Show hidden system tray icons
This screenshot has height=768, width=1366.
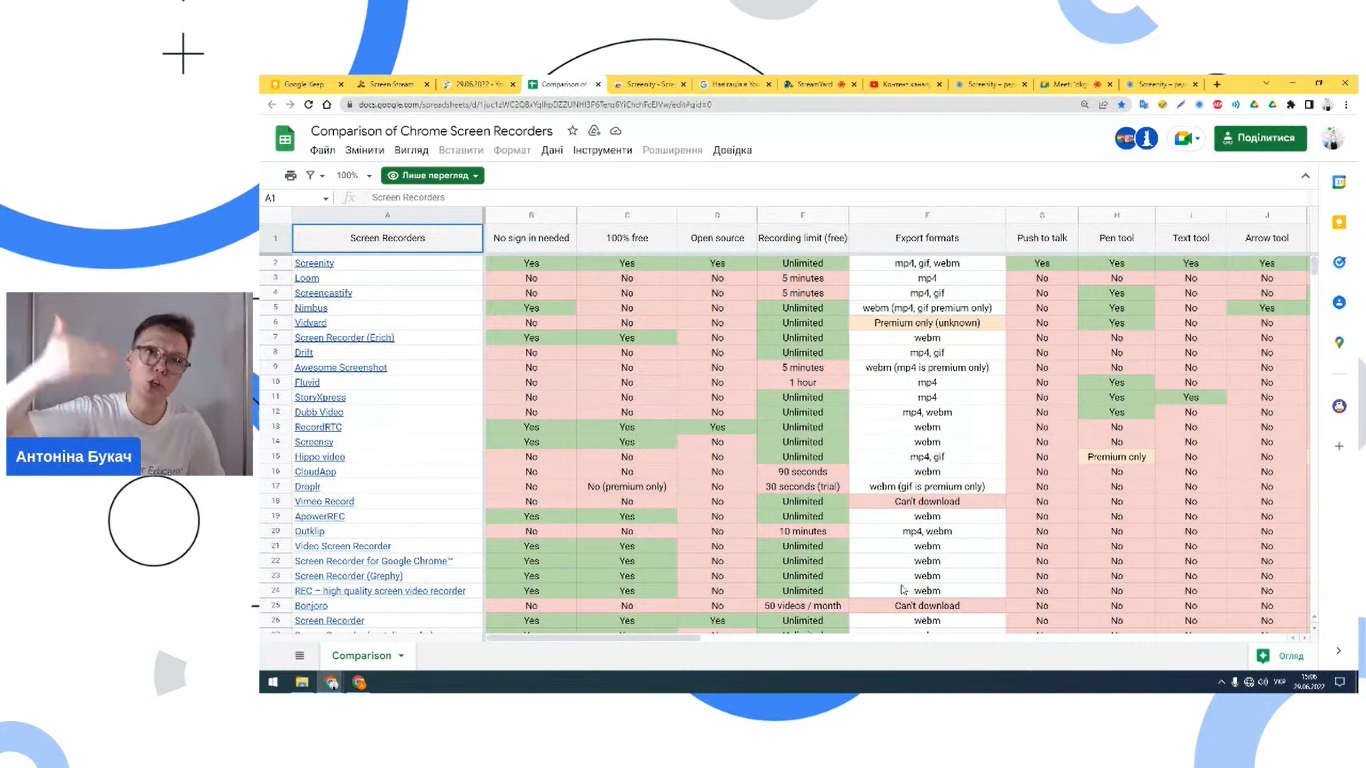(1221, 682)
